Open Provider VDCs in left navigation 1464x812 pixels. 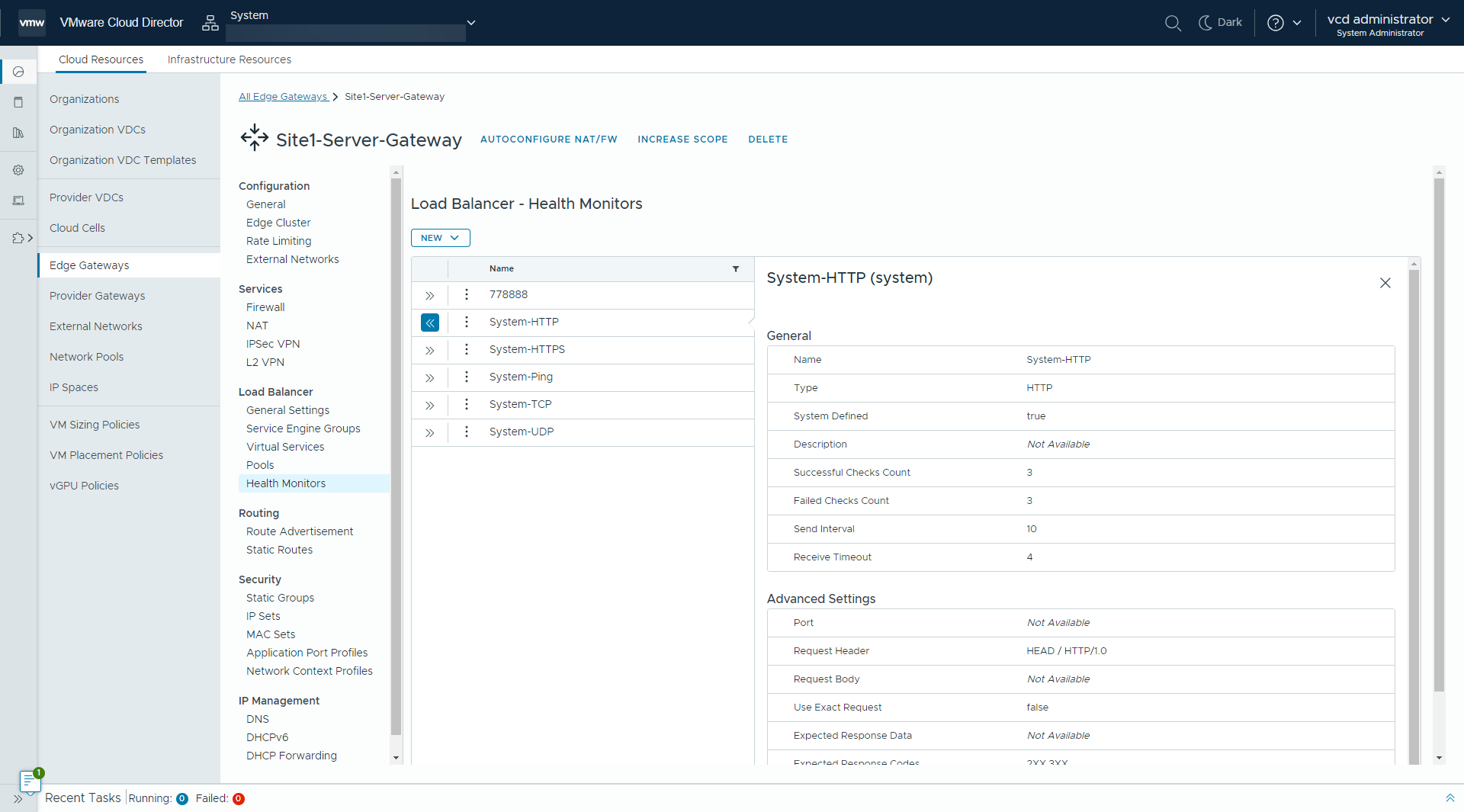point(86,197)
